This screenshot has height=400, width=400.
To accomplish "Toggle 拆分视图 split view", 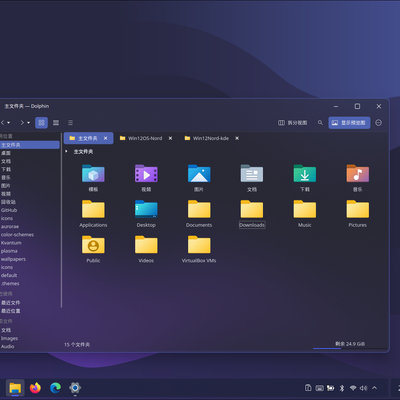I will 292,123.
